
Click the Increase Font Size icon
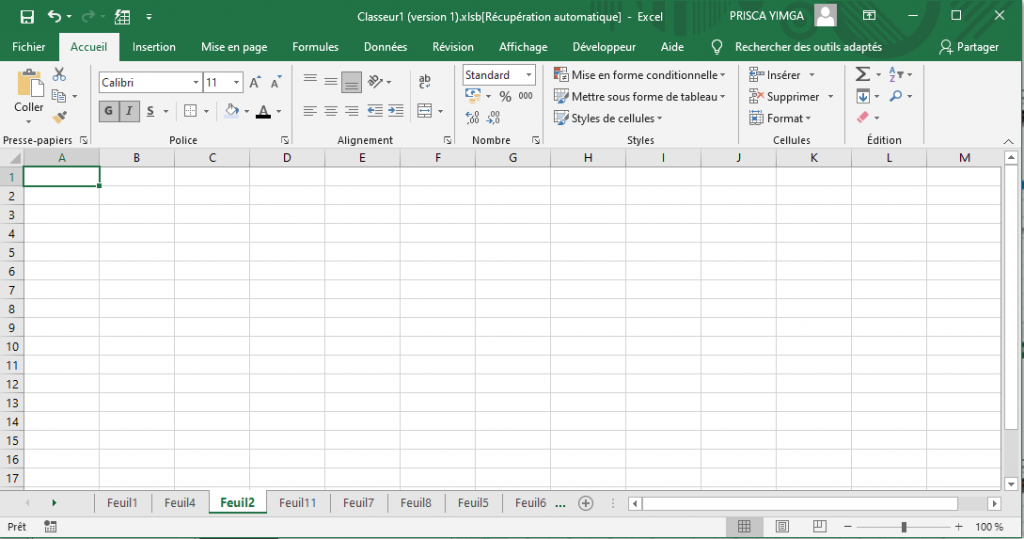(x=255, y=83)
